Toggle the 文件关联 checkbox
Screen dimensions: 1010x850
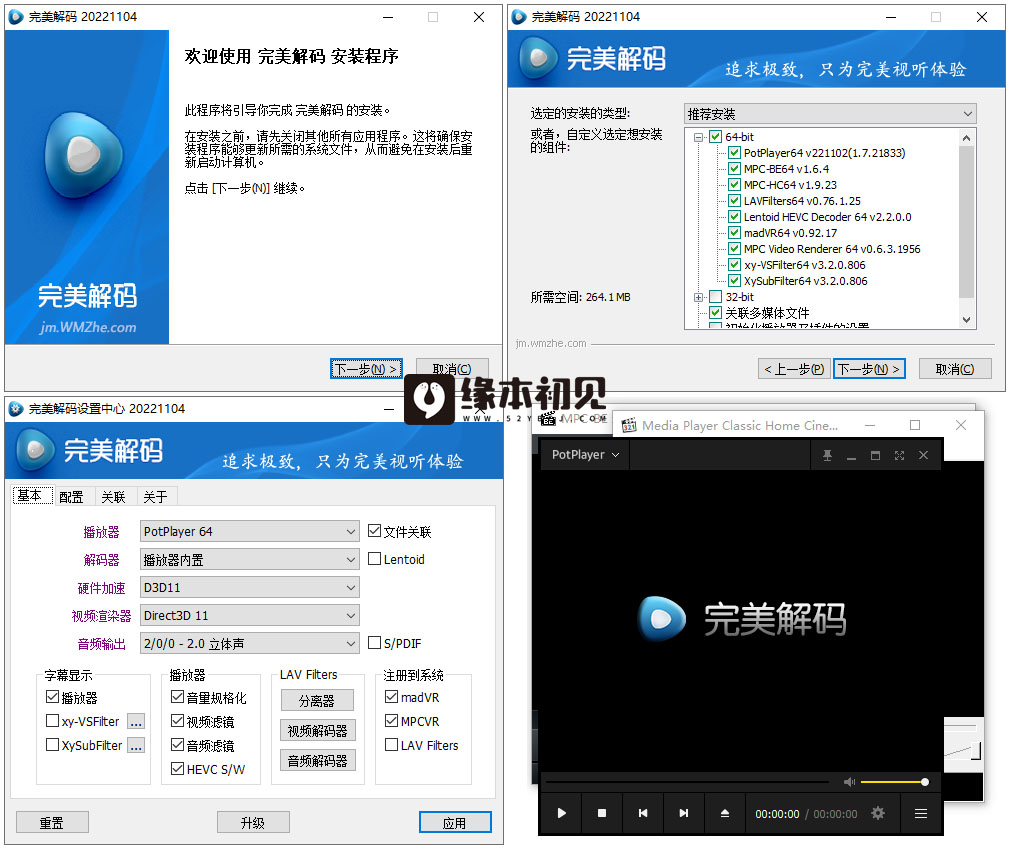tap(374, 531)
